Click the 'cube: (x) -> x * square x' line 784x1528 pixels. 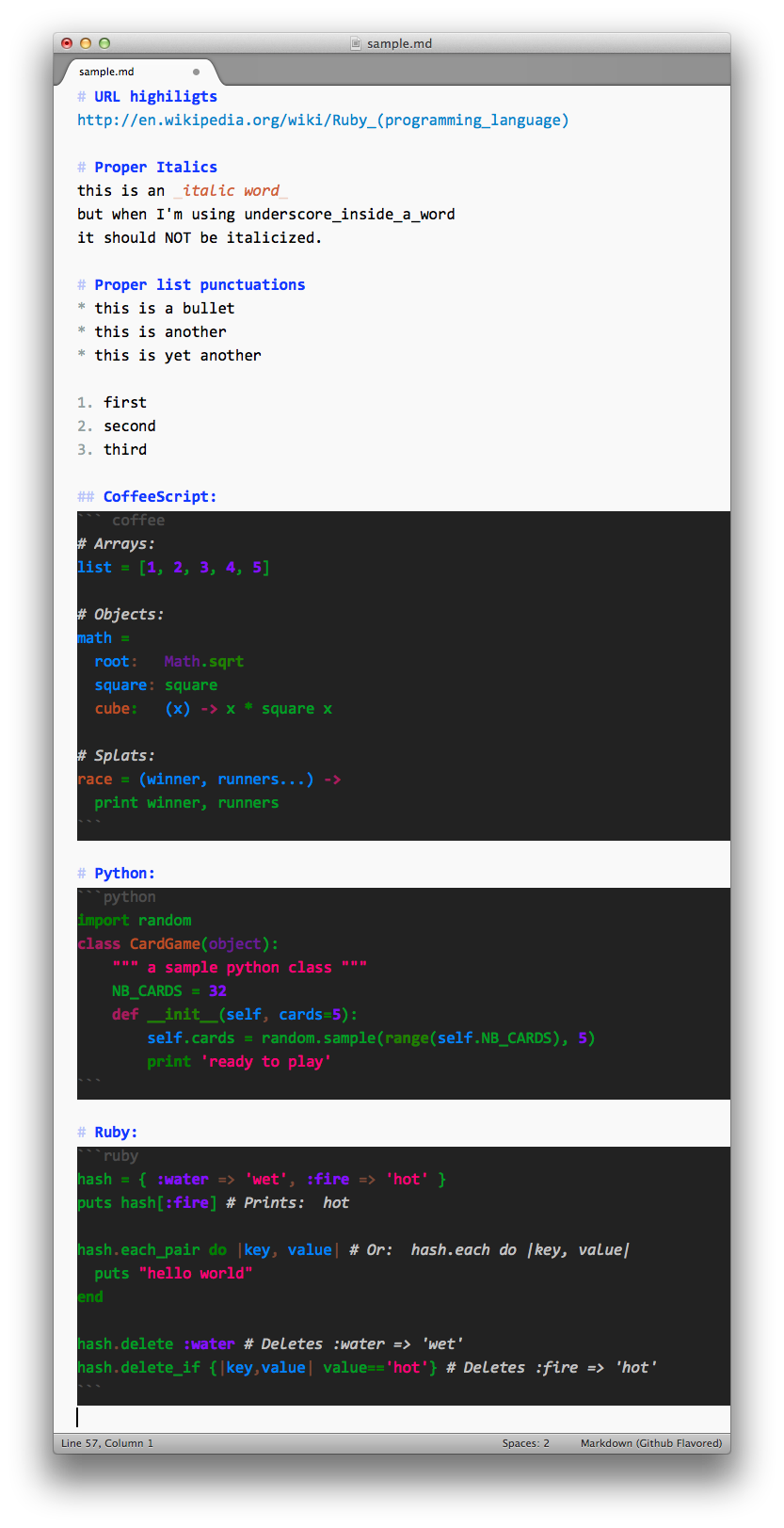pyautogui.click(x=214, y=709)
